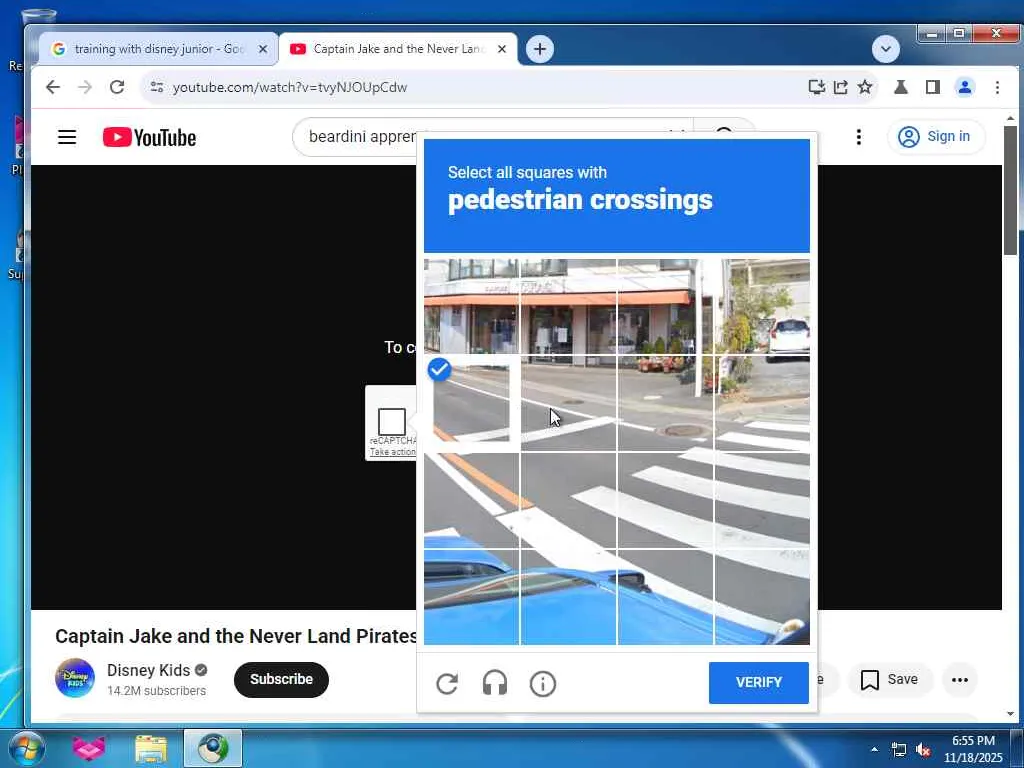The width and height of the screenshot is (1024, 768).
Task: Sign in to YouTube
Action: [x=935, y=136]
